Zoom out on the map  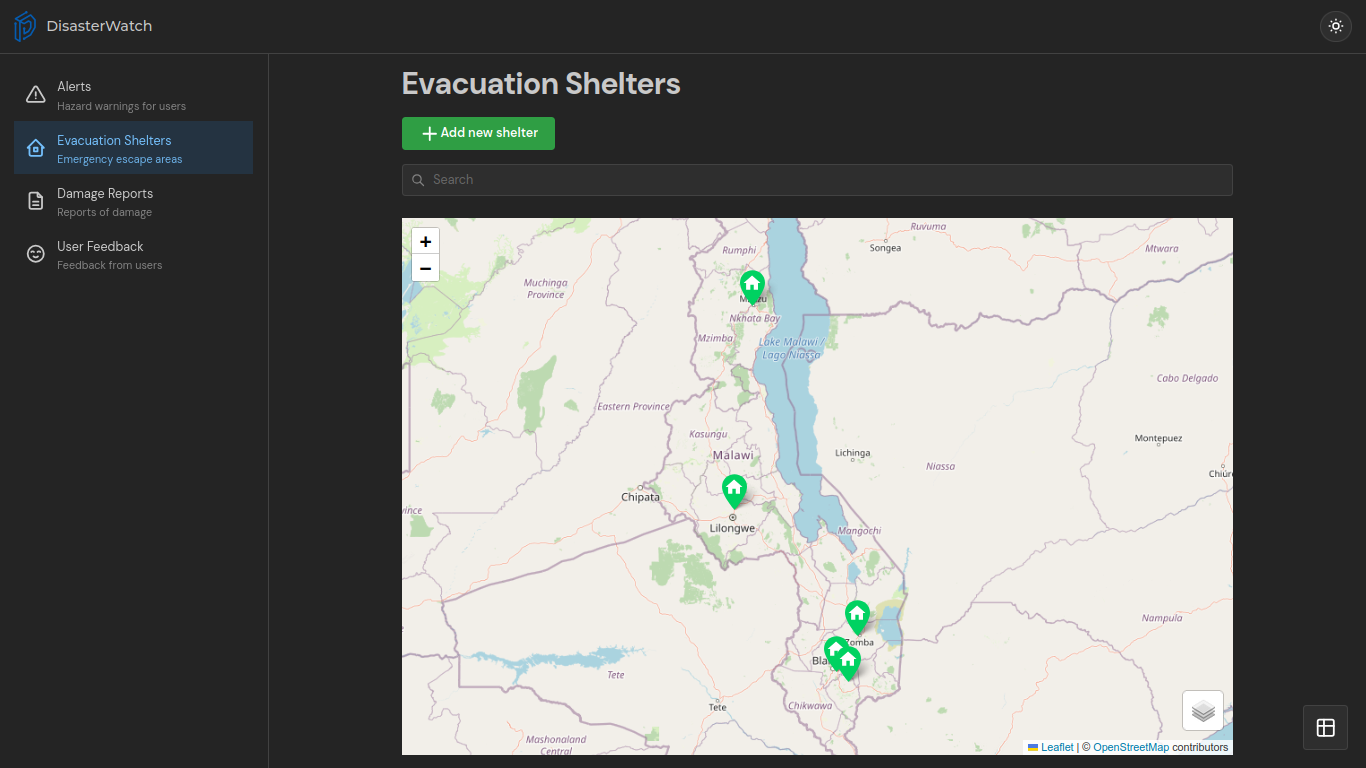[x=426, y=268]
